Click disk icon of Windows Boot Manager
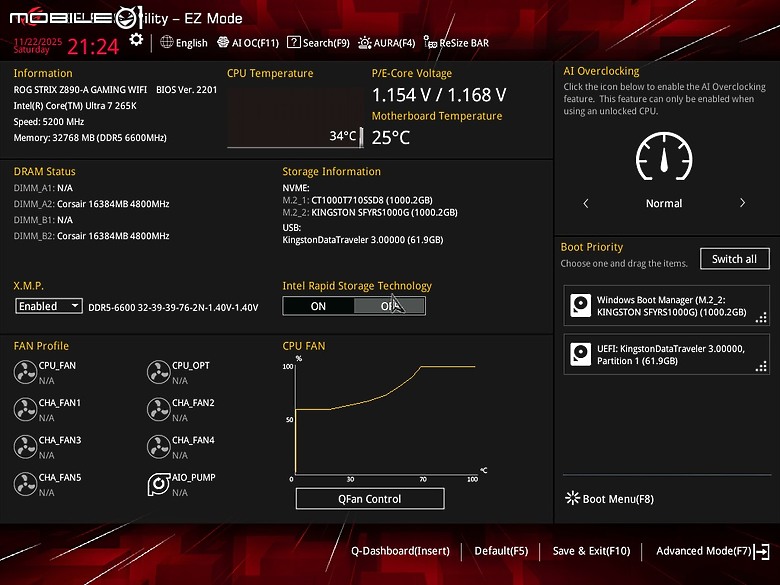The width and height of the screenshot is (780, 585). [x=581, y=306]
